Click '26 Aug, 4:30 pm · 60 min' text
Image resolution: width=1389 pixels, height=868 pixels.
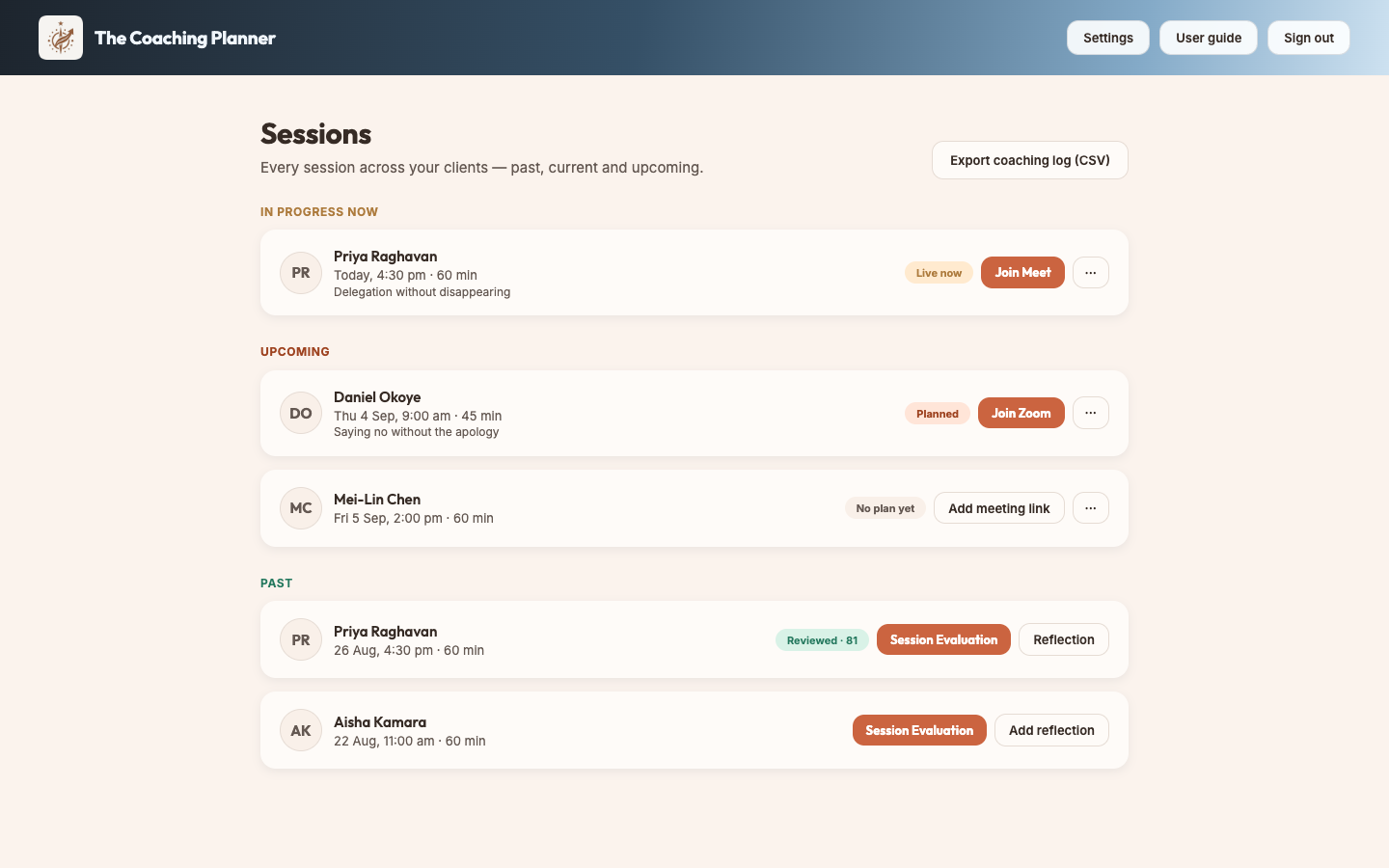coord(409,650)
